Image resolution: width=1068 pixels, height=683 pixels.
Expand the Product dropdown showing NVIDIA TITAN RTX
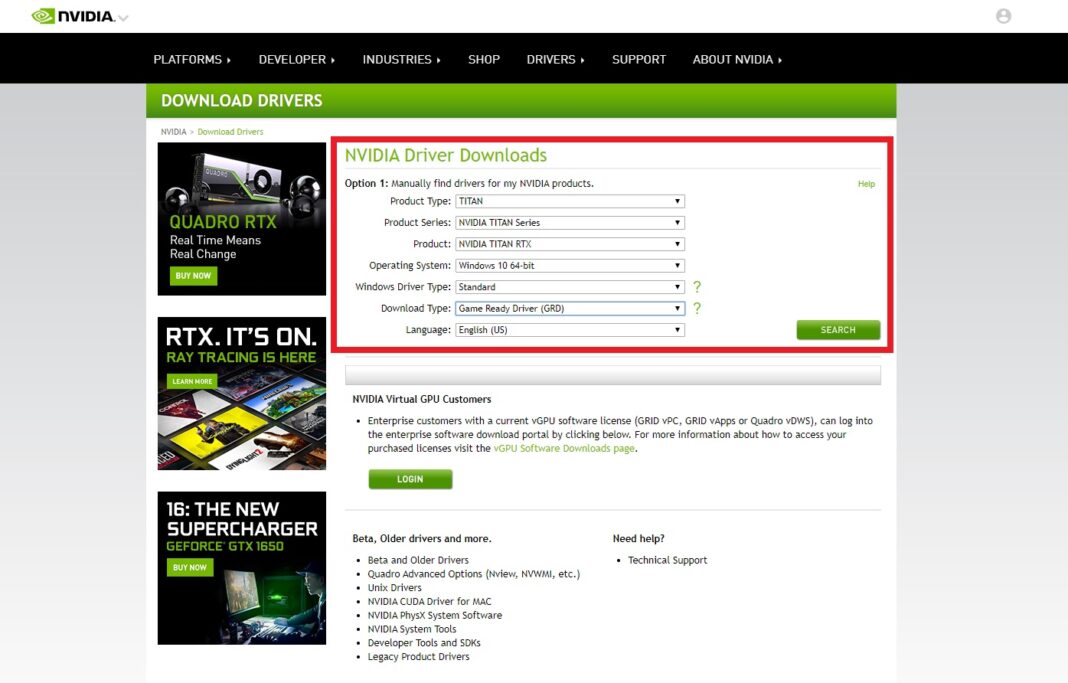[x=569, y=244]
